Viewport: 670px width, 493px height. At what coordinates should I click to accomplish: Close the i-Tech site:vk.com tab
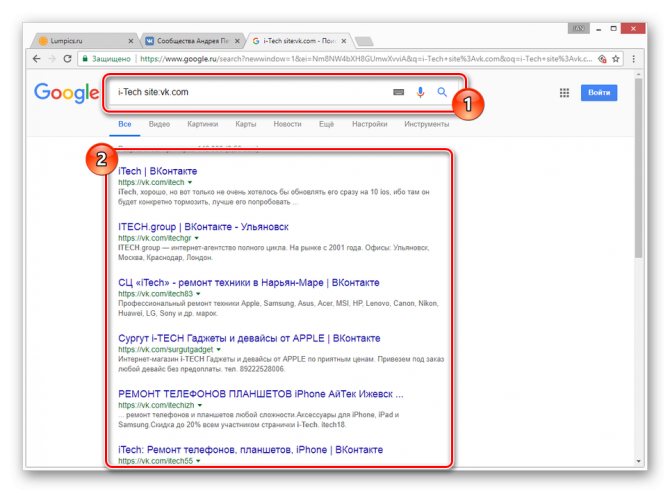[344, 41]
